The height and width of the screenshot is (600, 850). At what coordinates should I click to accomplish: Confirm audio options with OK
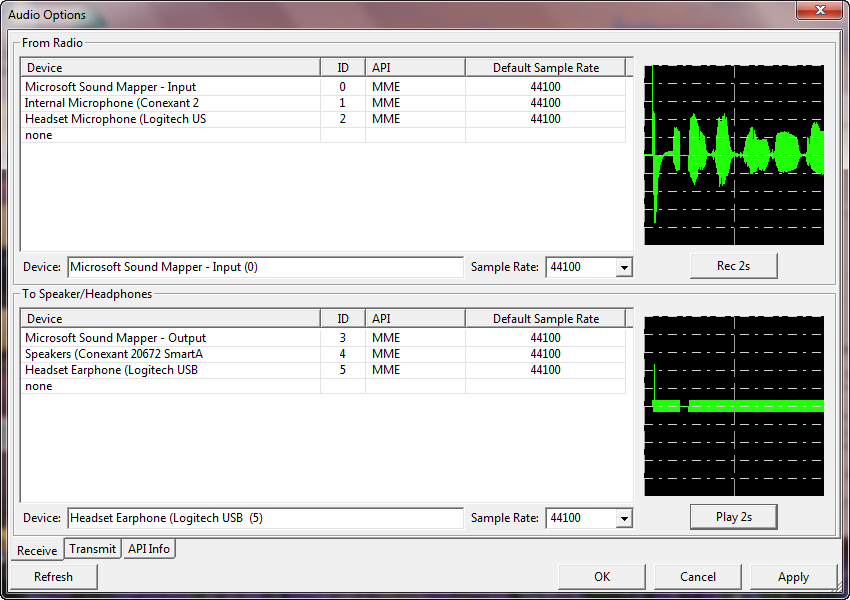pos(601,576)
